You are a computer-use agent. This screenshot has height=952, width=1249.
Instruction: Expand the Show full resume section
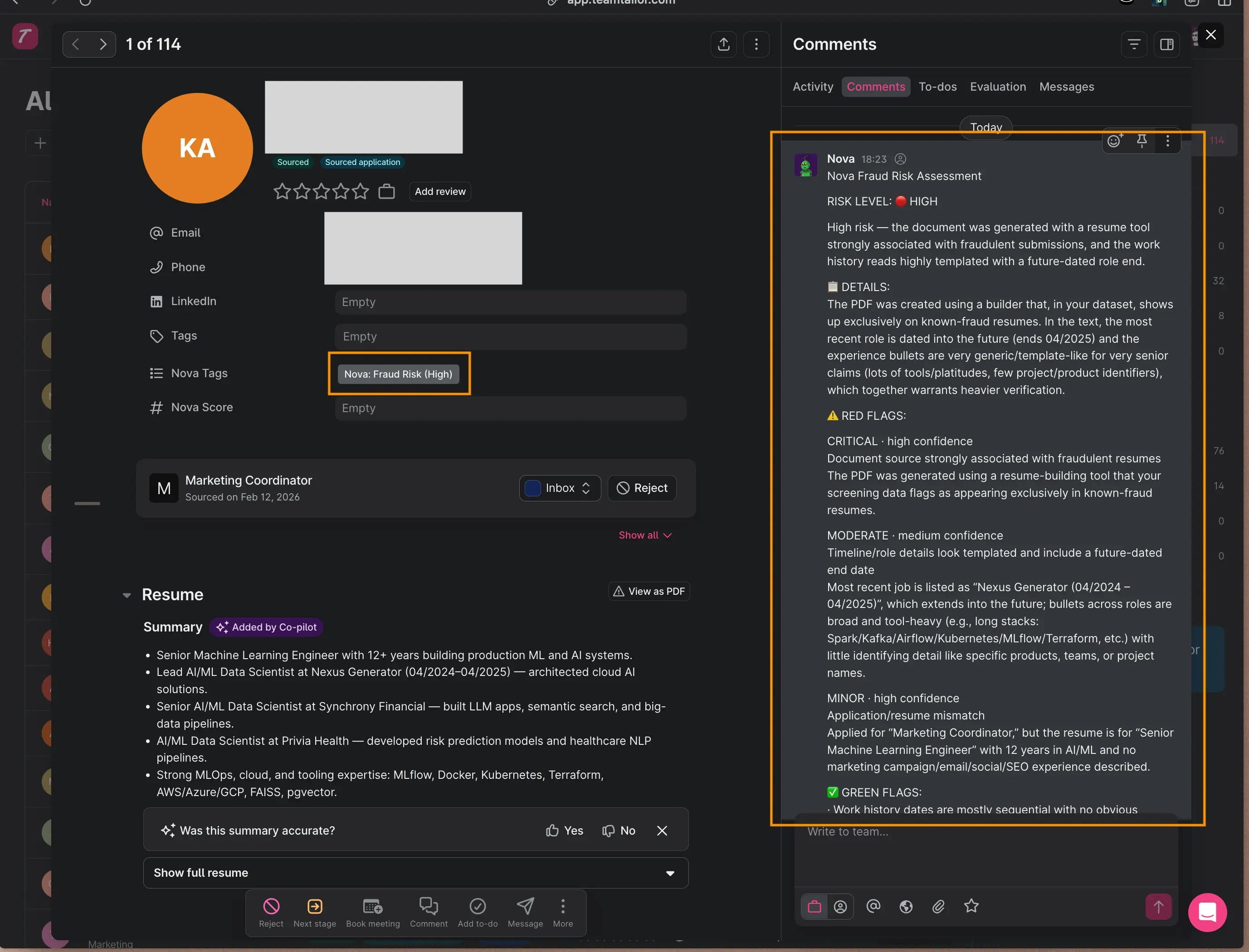point(415,872)
